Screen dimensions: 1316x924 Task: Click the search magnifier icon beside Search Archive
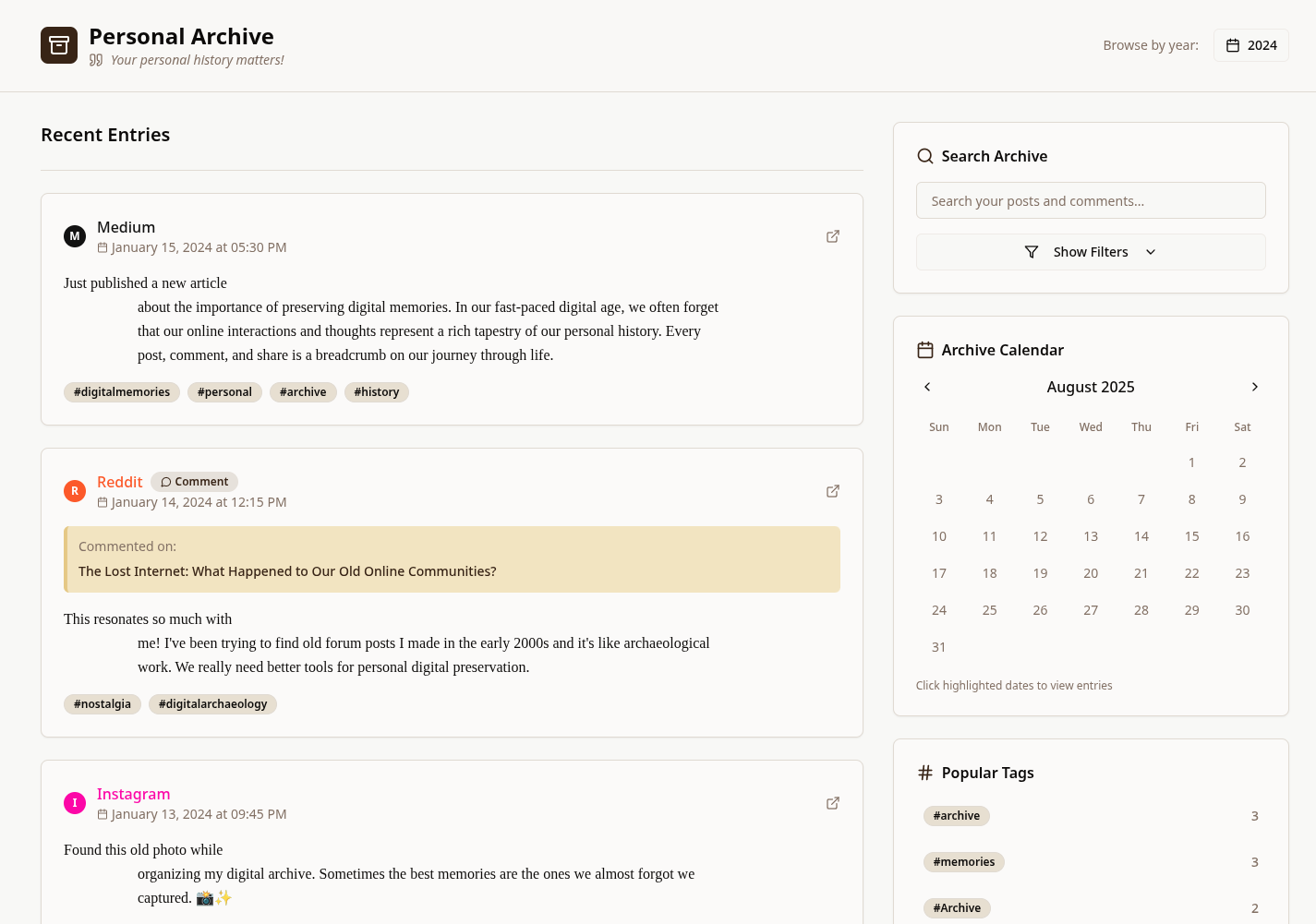(924, 156)
